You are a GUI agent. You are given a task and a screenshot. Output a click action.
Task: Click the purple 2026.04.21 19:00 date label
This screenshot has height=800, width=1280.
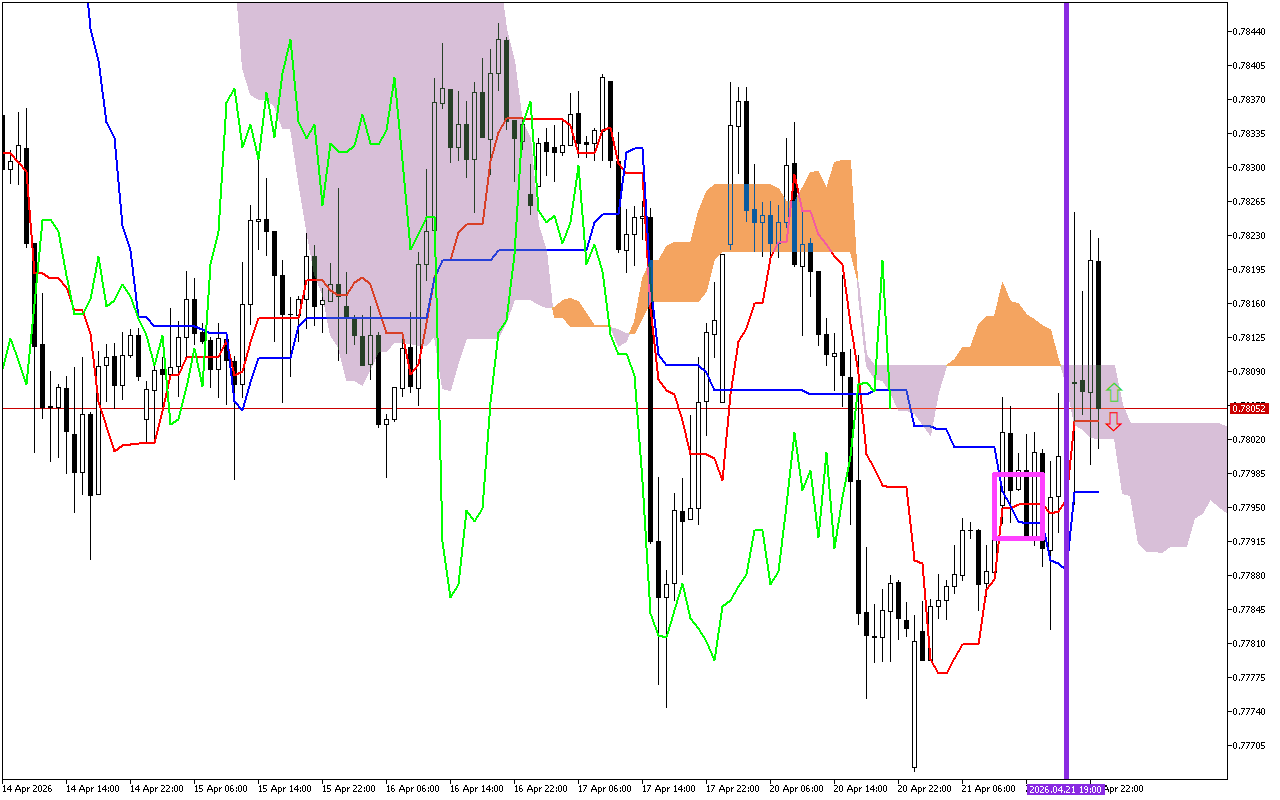(1065, 789)
